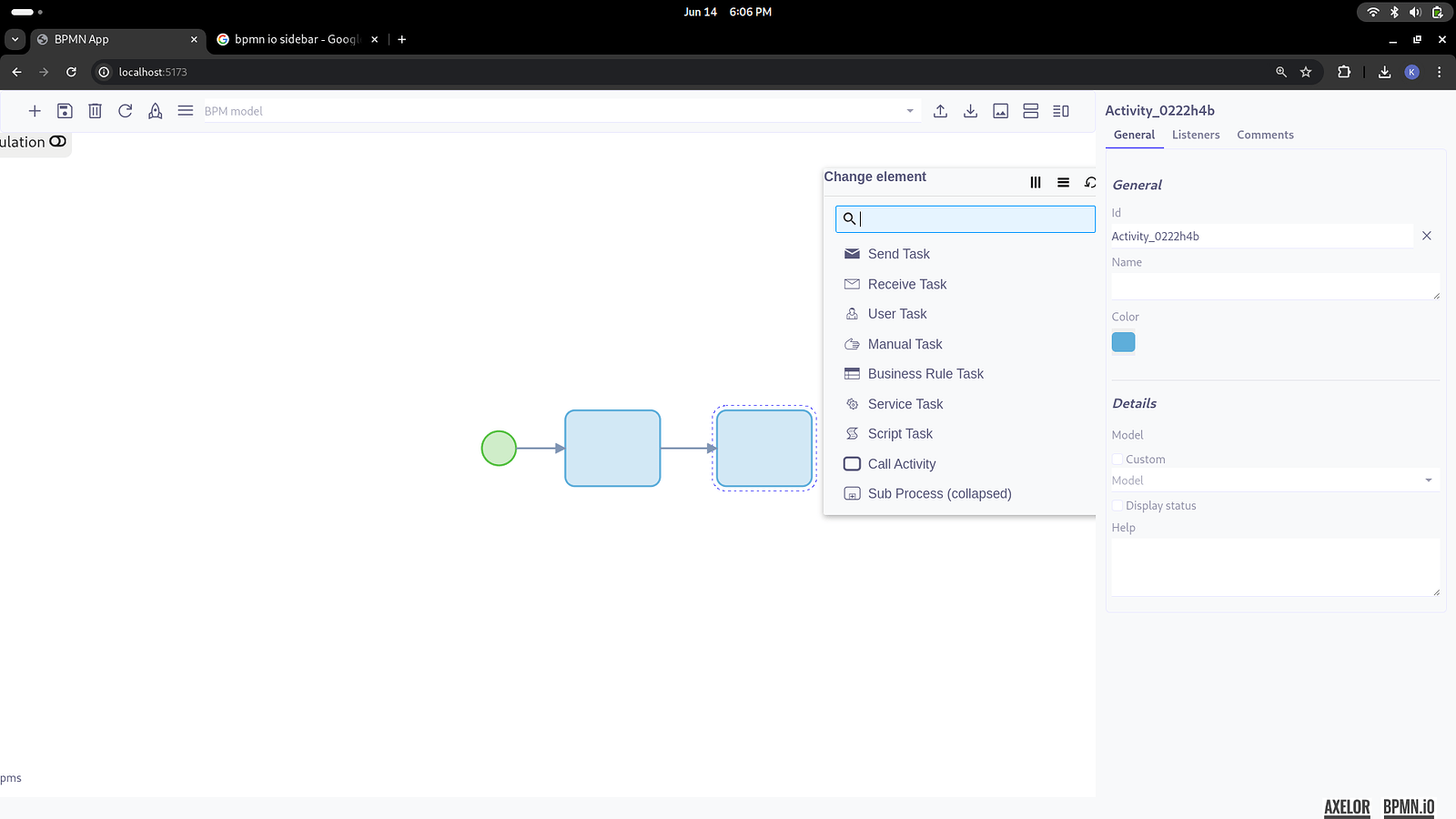This screenshot has height=819, width=1456.
Task: Switch to the Listeners tab
Action: point(1196,135)
